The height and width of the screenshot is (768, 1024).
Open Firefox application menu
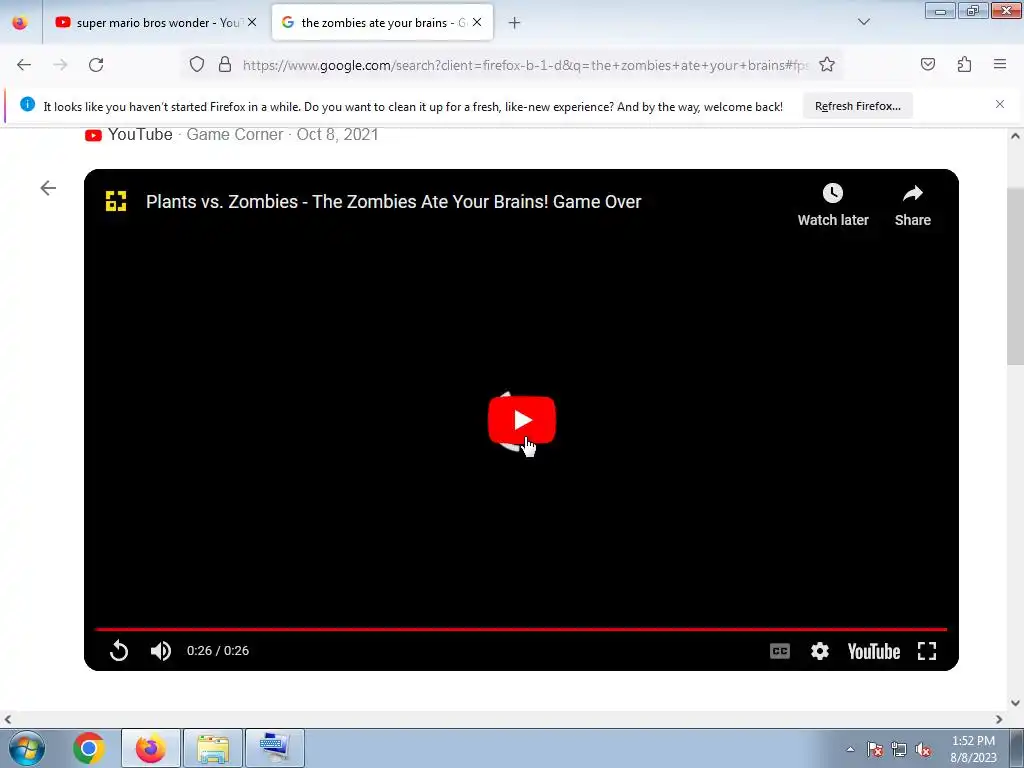(1000, 65)
